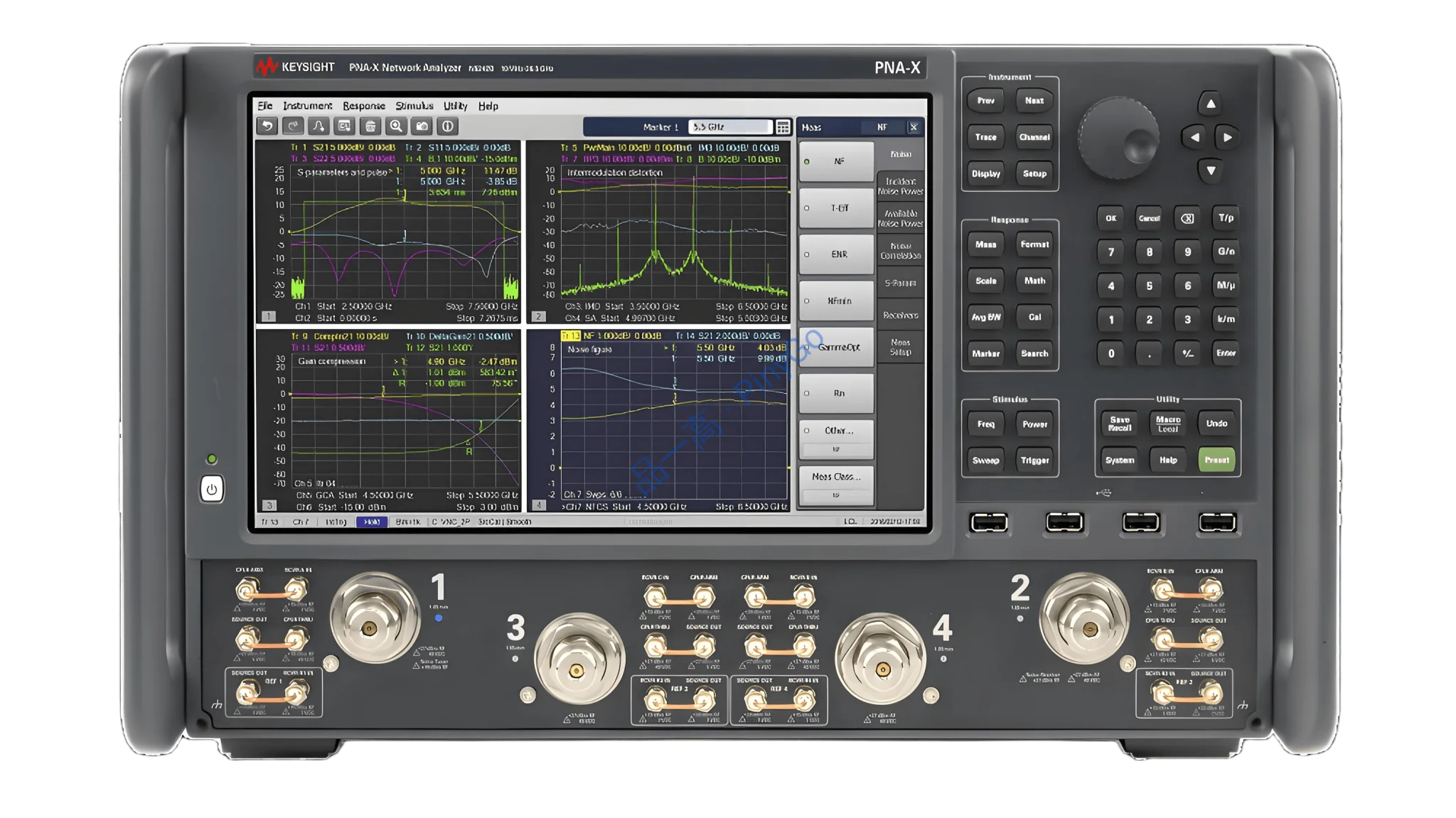The image size is (1456, 818).
Task: Click the green Preset hardware key
Action: coord(1216,461)
